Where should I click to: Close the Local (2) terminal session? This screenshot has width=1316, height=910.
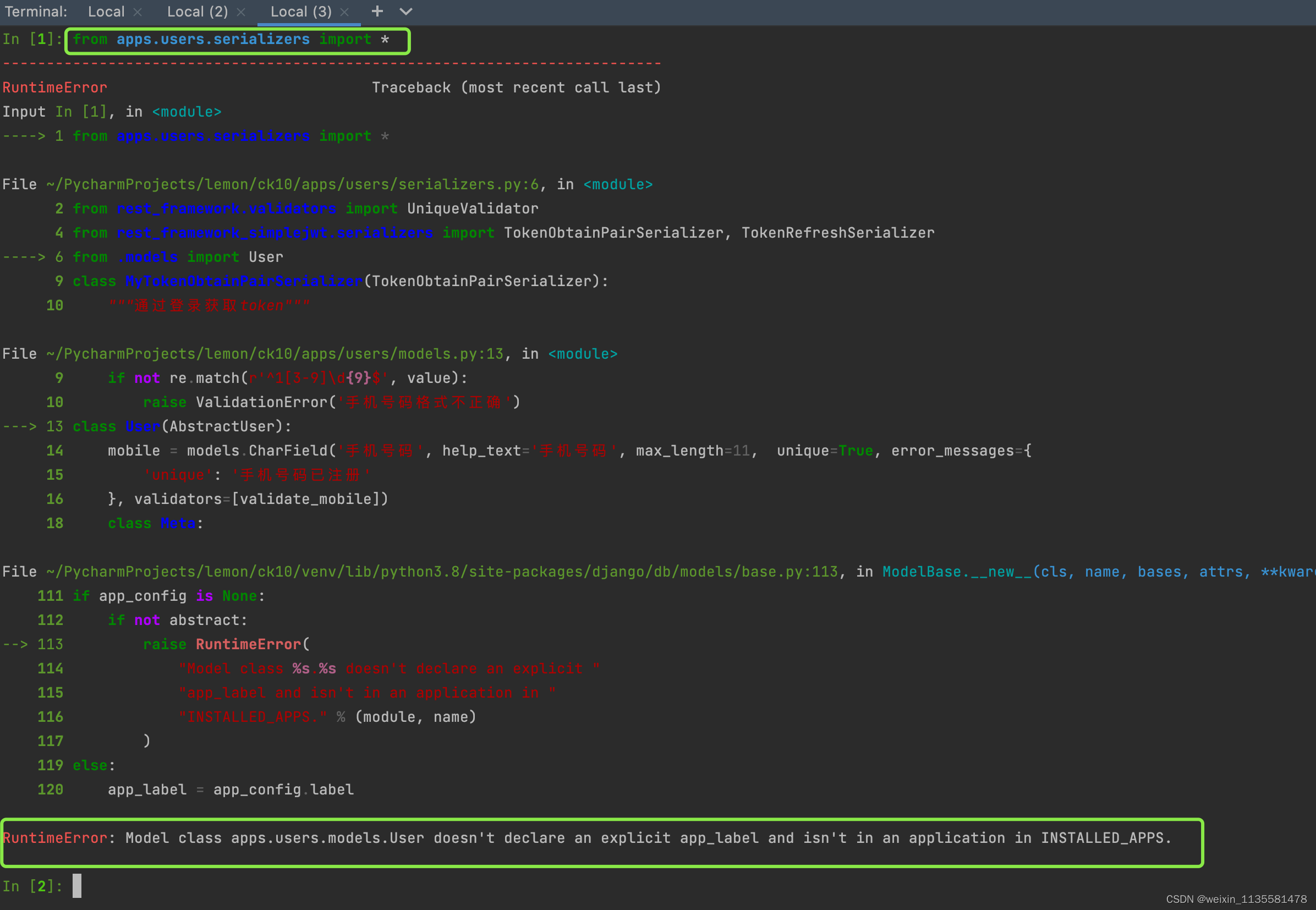pos(240,12)
